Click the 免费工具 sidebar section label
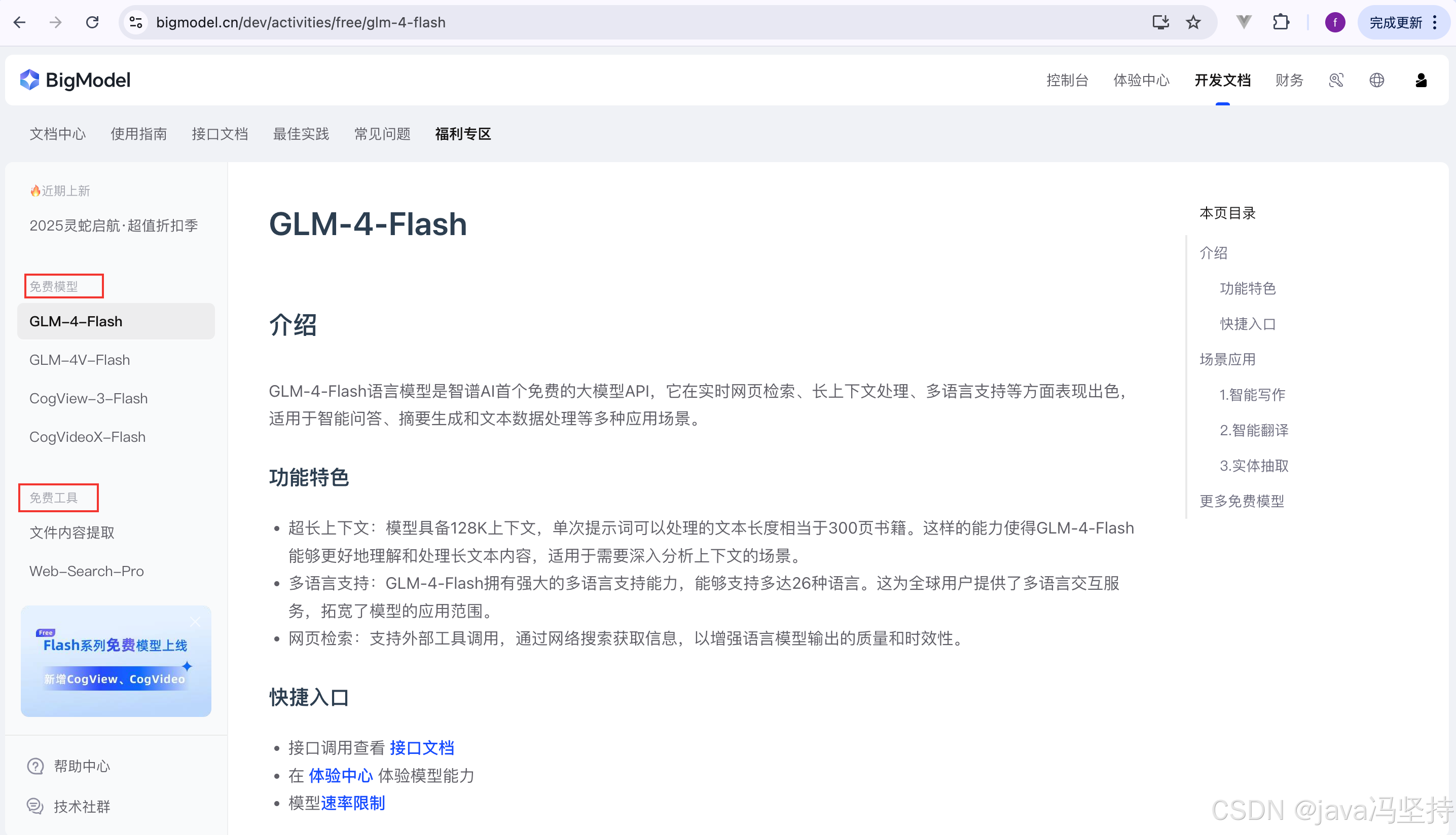The width and height of the screenshot is (1456, 835). (53, 498)
